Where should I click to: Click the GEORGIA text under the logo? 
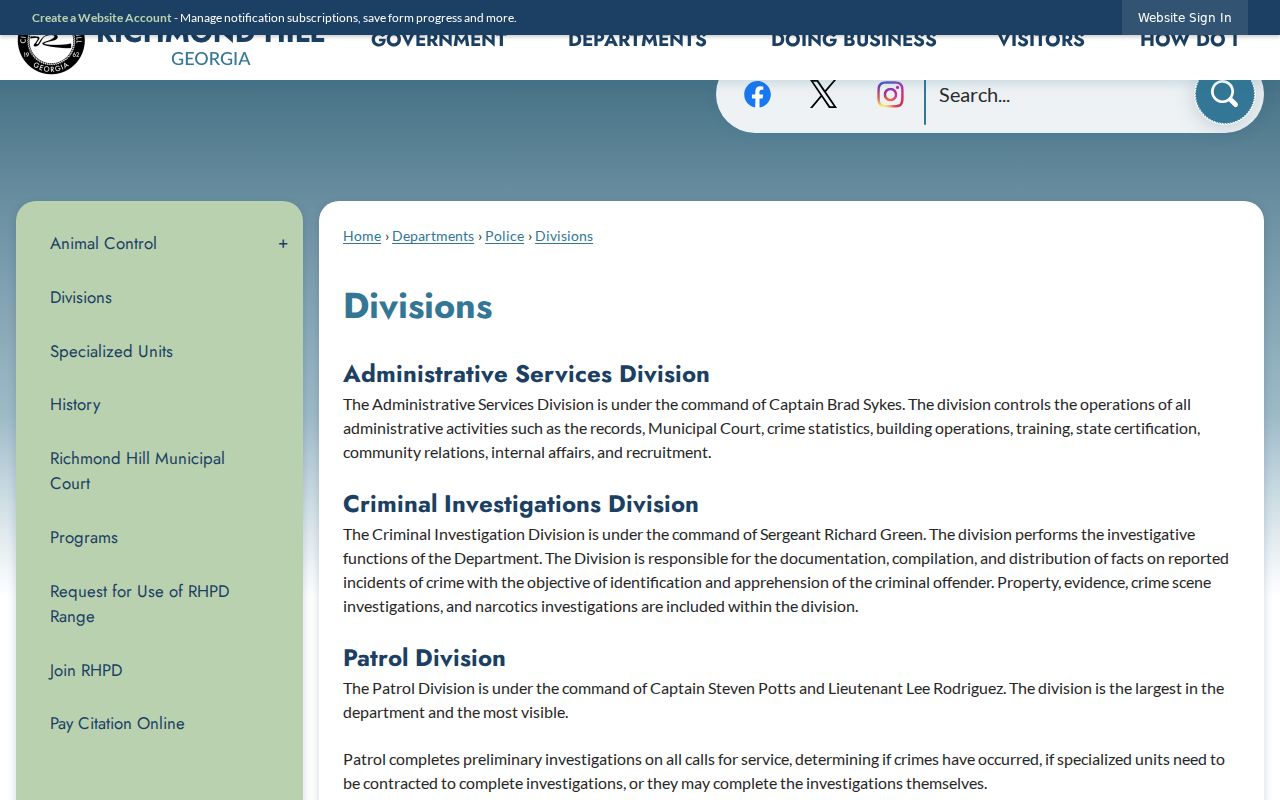[x=211, y=59]
